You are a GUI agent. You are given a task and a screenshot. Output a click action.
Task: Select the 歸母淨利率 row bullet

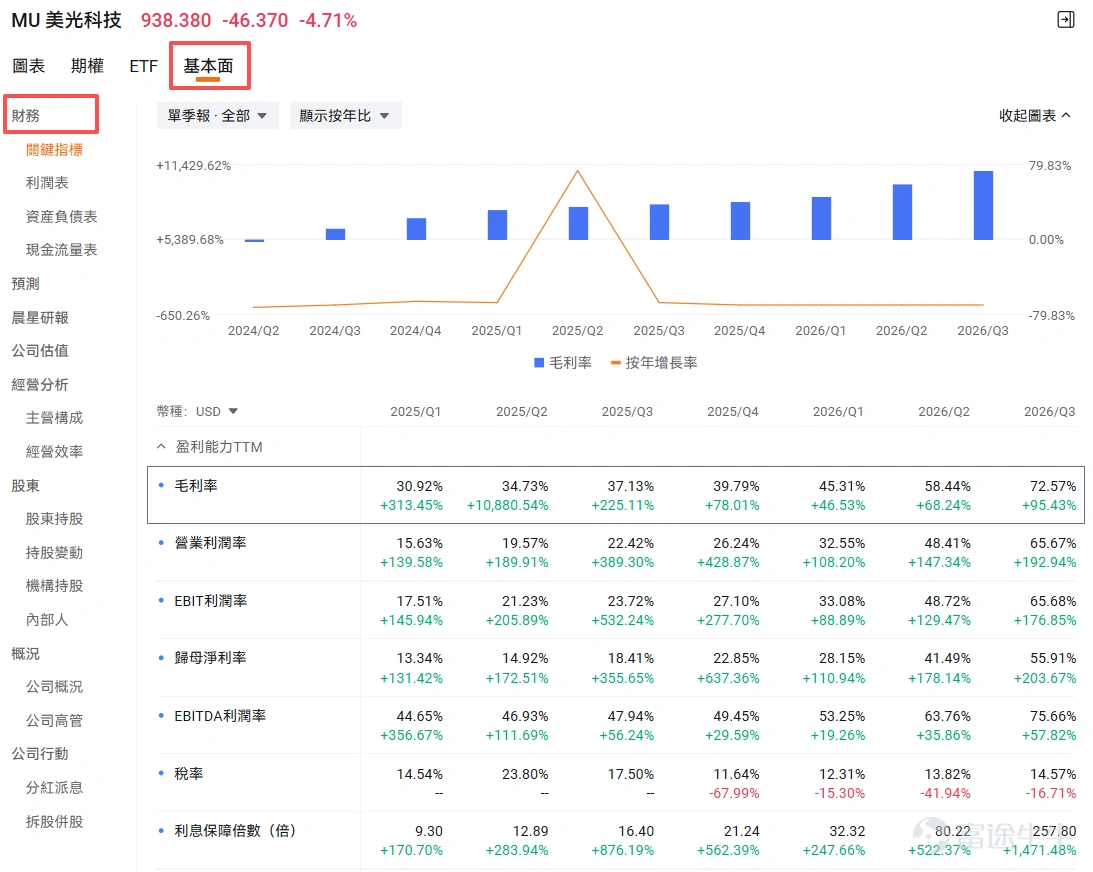click(161, 657)
